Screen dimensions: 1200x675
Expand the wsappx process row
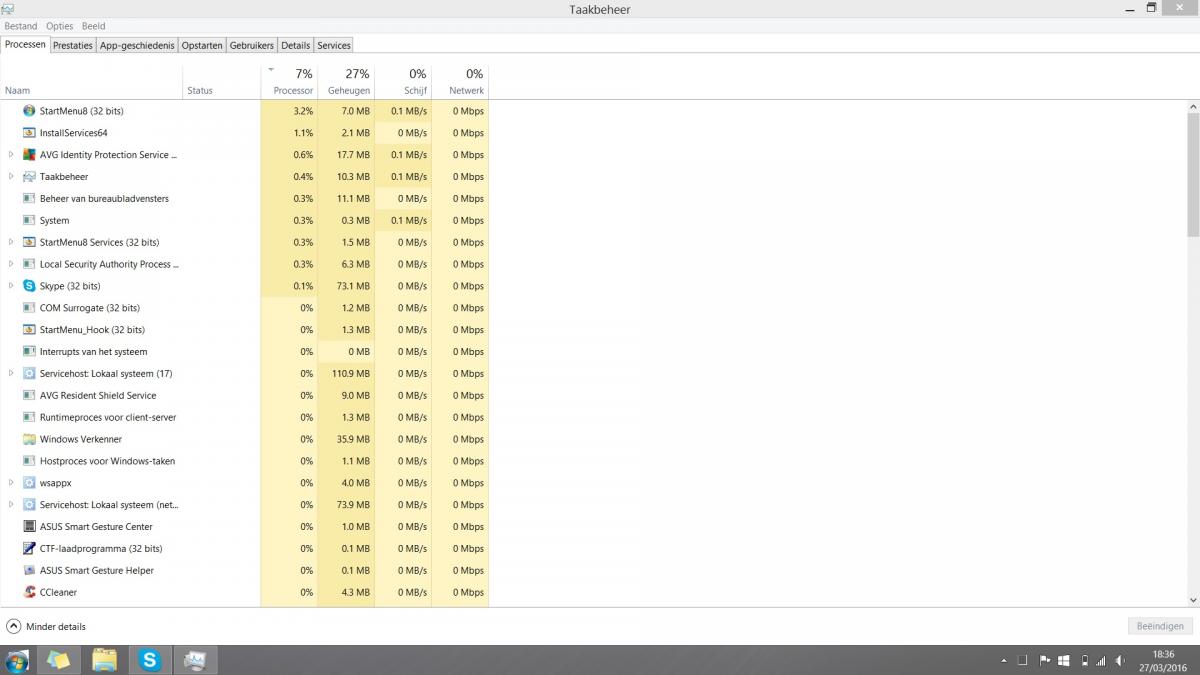coord(11,483)
